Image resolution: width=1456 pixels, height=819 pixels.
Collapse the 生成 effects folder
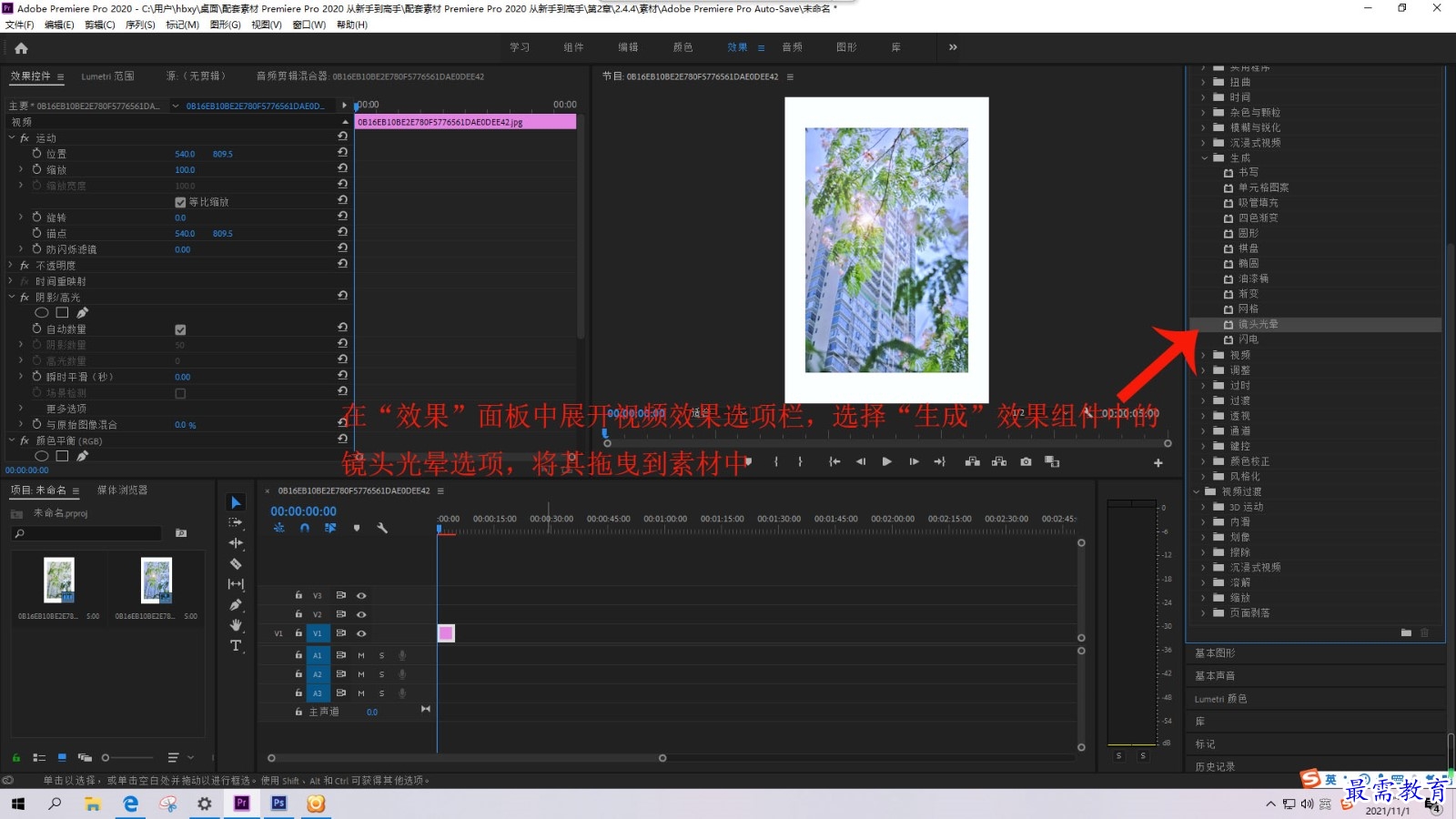pos(1204,158)
